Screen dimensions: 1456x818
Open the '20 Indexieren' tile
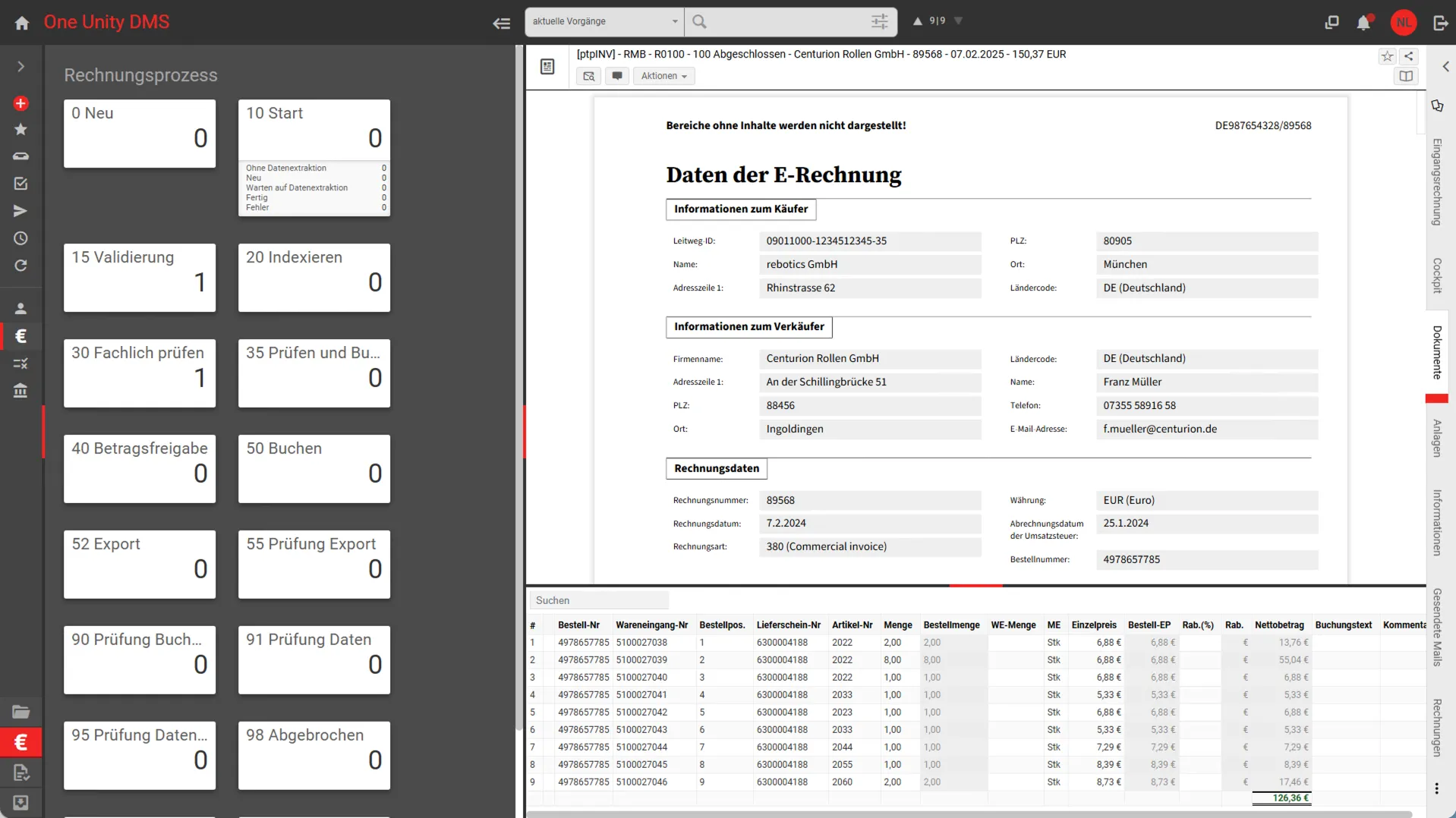pos(314,278)
